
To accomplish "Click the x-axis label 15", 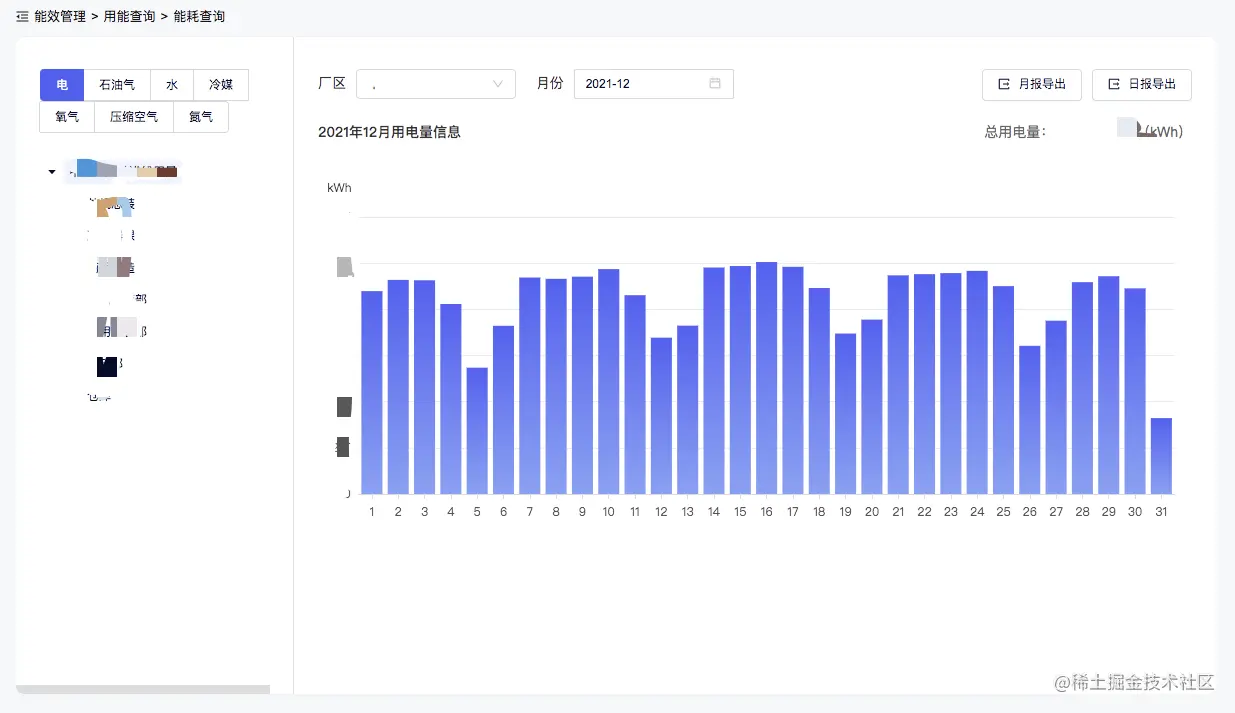I will (740, 512).
